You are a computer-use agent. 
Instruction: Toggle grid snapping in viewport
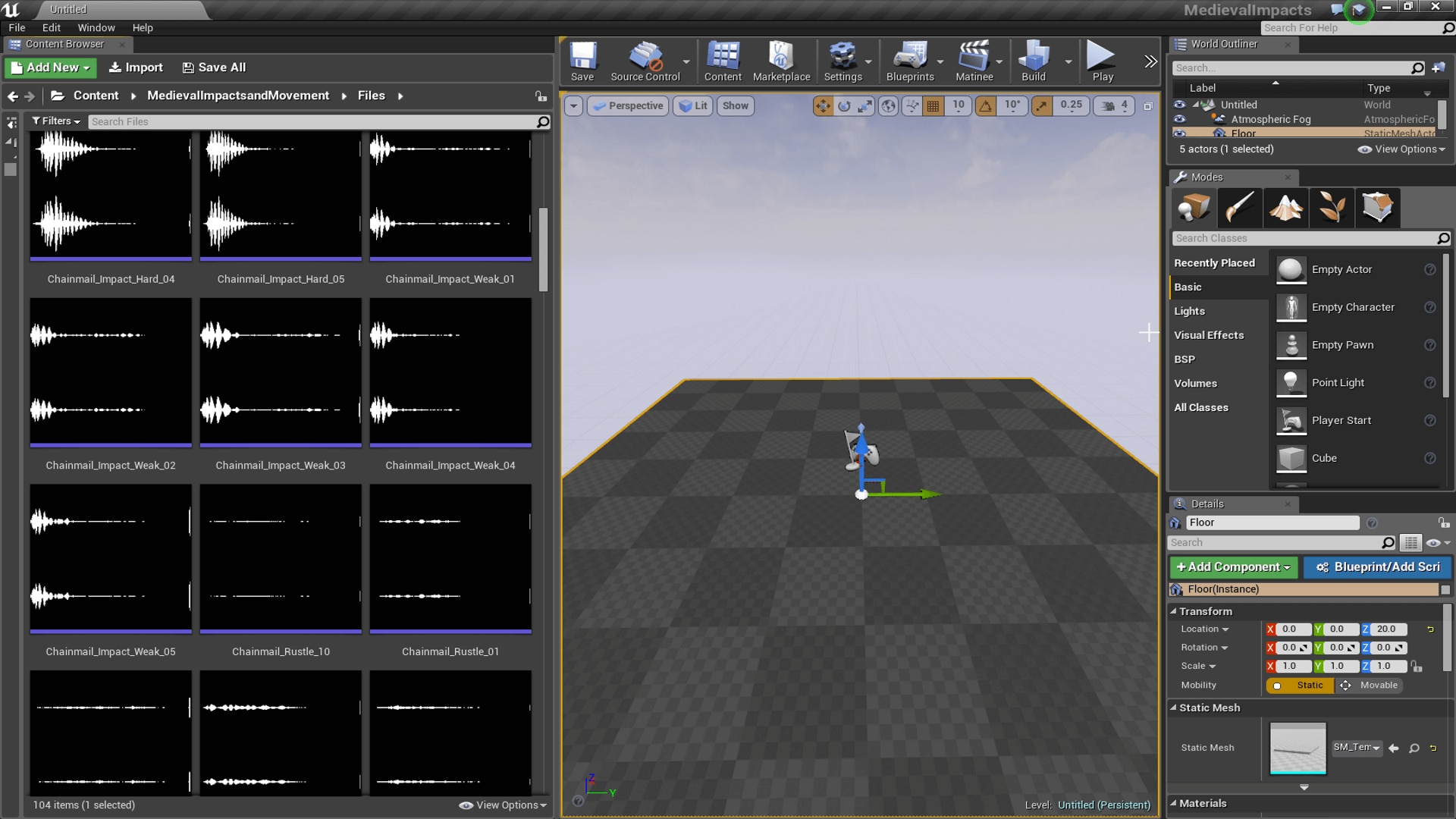coord(934,106)
